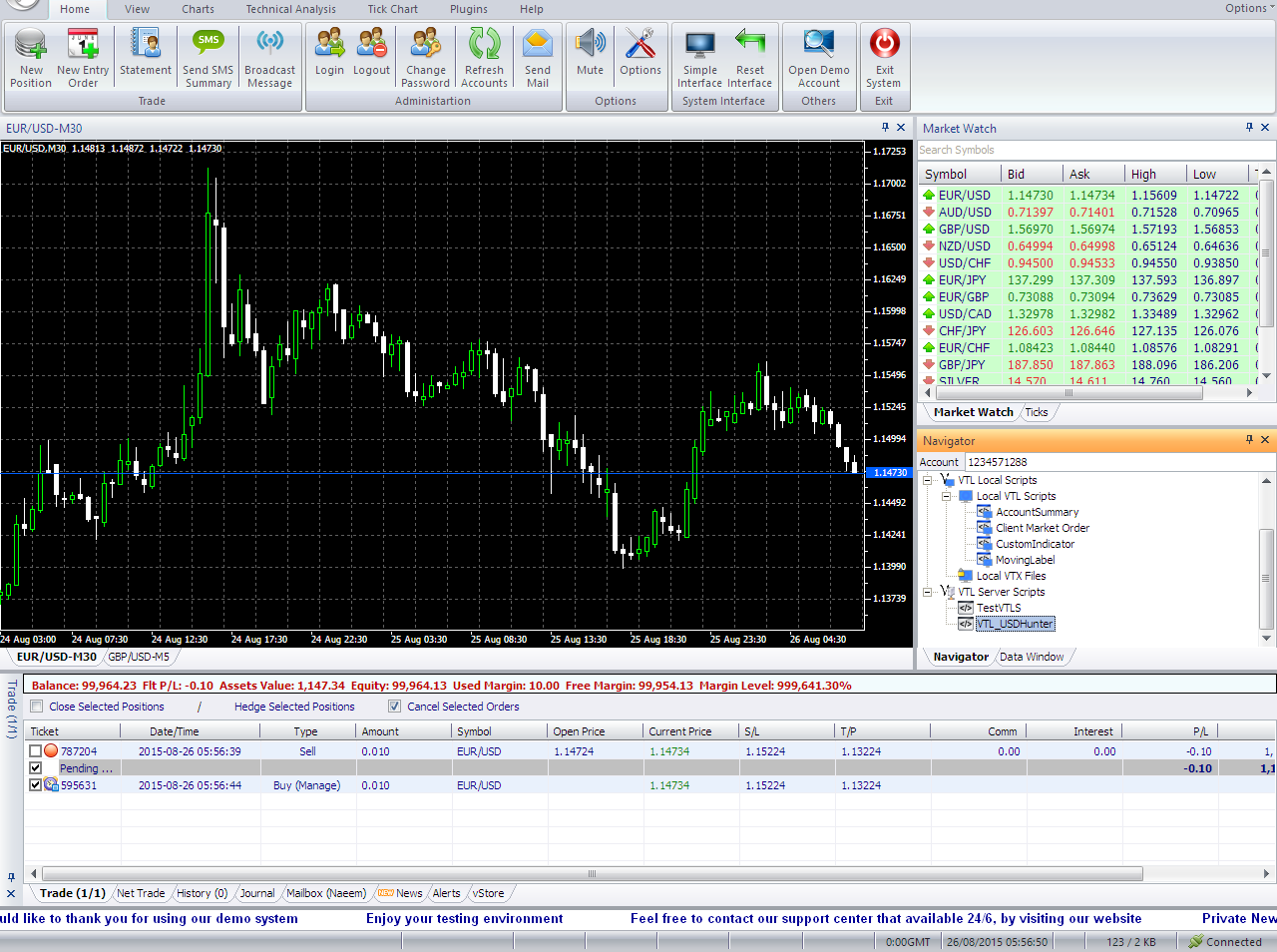This screenshot has height=952, width=1277.
Task: Pin the EUR/USD-M30 chart panel
Action: click(x=885, y=128)
